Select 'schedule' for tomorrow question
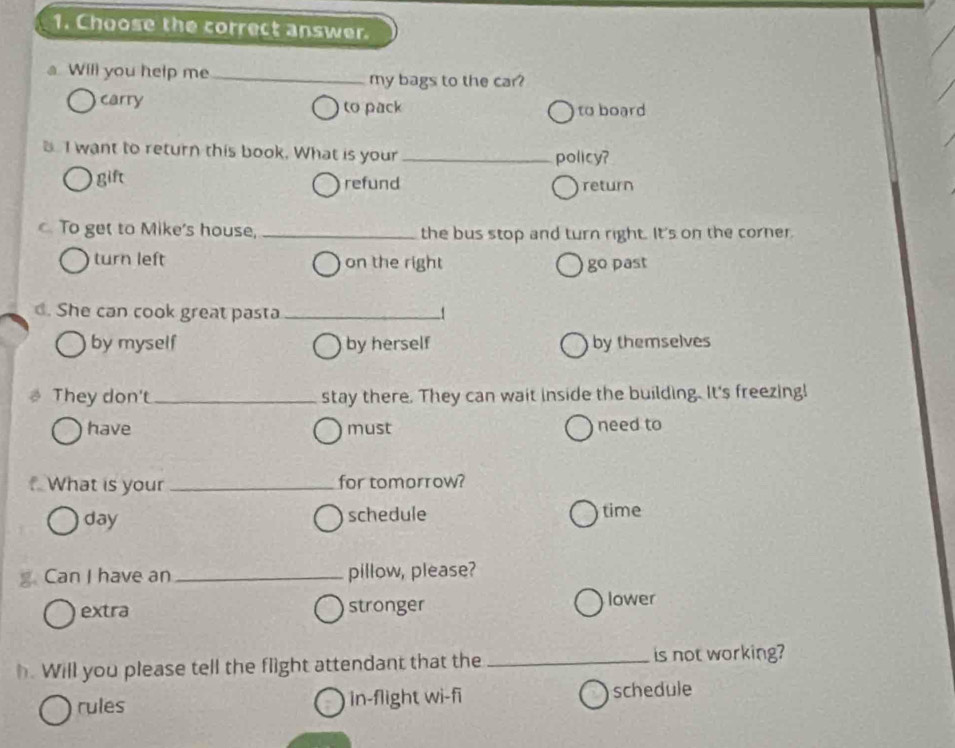Viewport: 955px width, 748px height. point(328,518)
